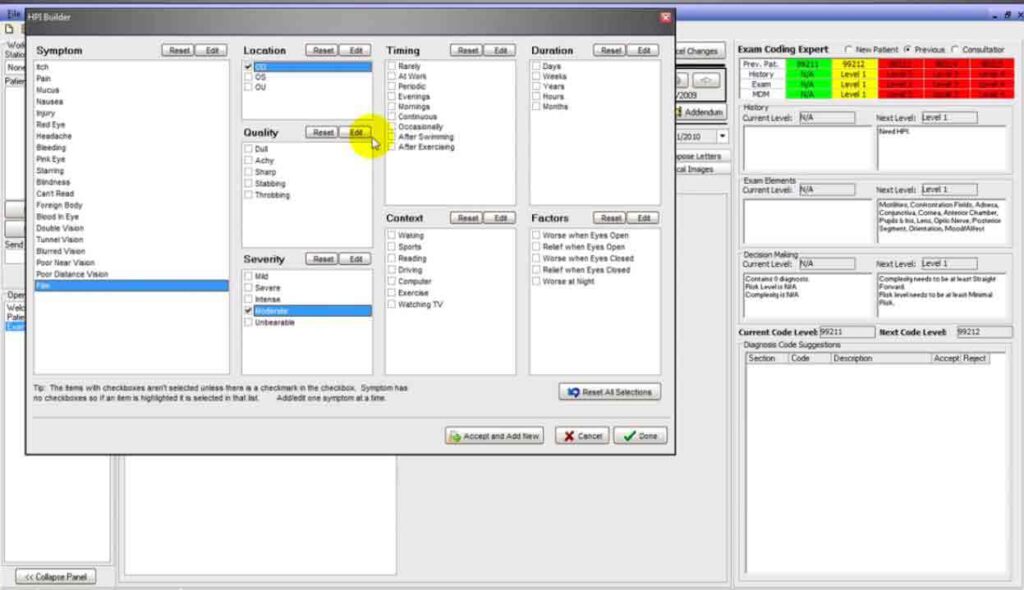Click the Reset All Selections button
This screenshot has width=1024, height=590.
coord(609,392)
